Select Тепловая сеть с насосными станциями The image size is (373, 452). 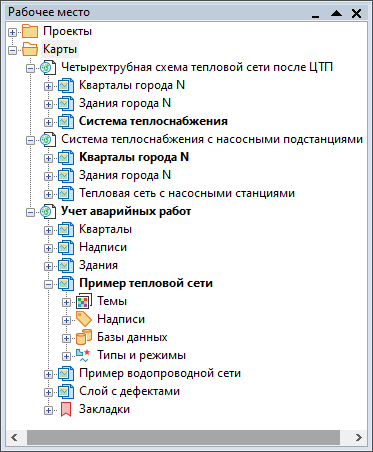coord(187,193)
